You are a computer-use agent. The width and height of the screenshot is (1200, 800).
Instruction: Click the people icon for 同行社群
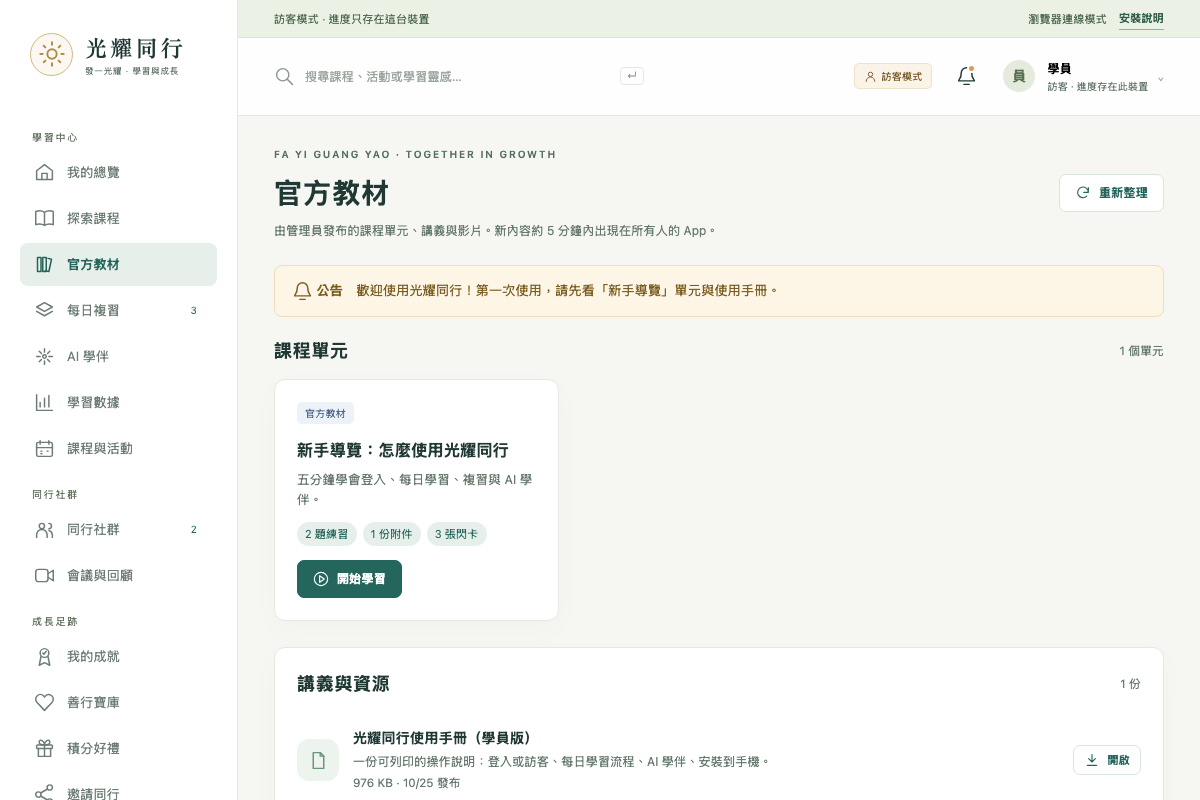(44, 529)
